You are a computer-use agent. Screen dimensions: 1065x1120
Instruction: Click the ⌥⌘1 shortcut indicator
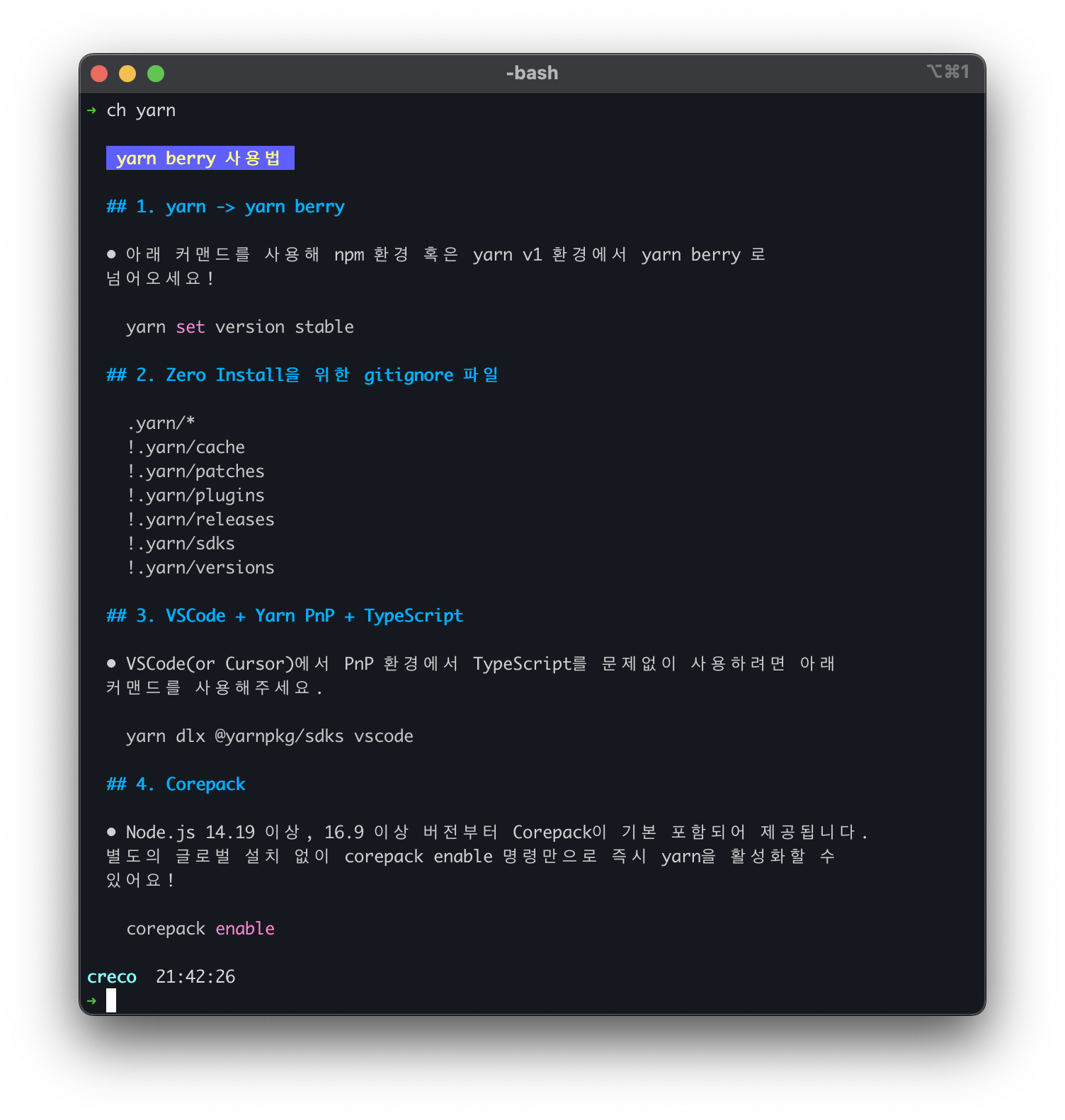(x=947, y=72)
